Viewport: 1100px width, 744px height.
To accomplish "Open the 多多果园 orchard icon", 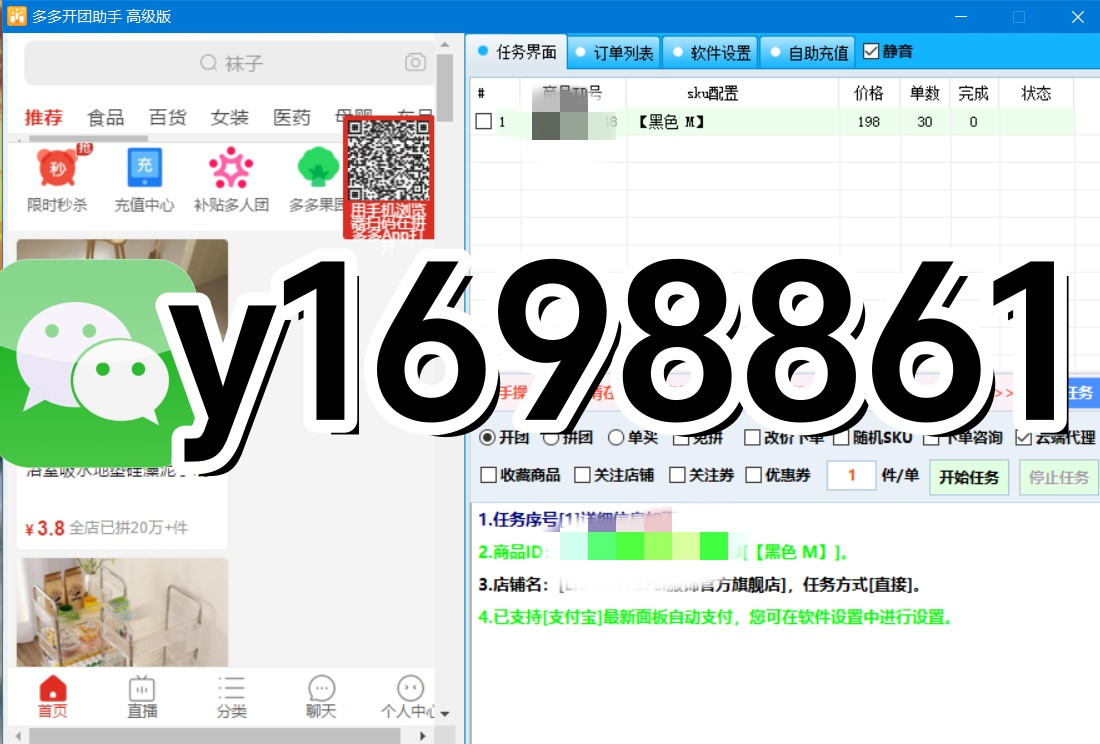I will [x=317, y=170].
